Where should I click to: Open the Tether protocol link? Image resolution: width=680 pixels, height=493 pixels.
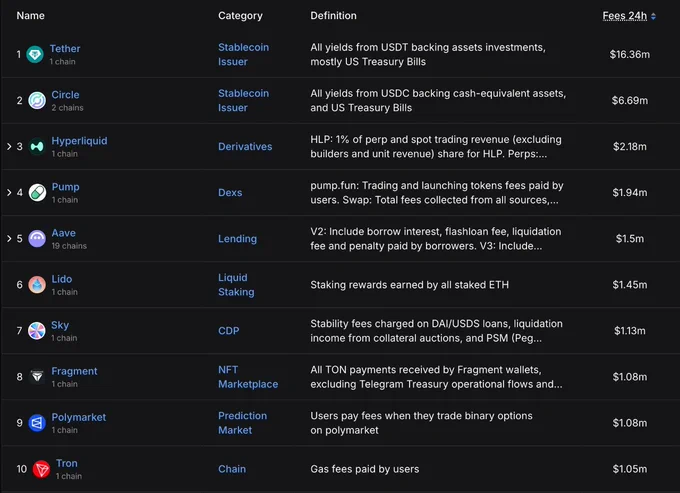(x=65, y=49)
